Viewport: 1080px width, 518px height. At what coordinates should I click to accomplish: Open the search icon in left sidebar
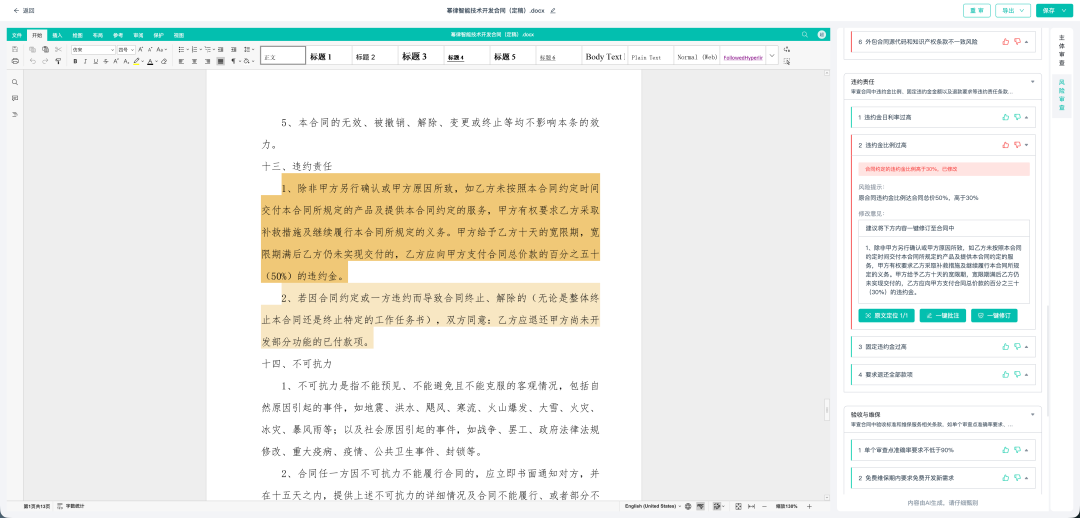[15, 82]
